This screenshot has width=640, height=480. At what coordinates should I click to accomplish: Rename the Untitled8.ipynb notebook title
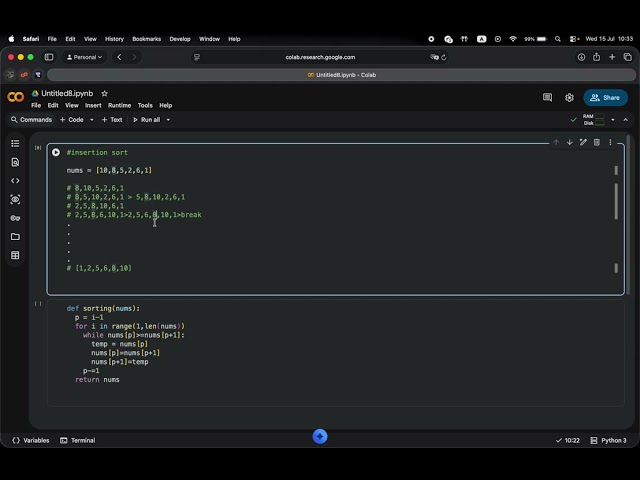click(67, 93)
